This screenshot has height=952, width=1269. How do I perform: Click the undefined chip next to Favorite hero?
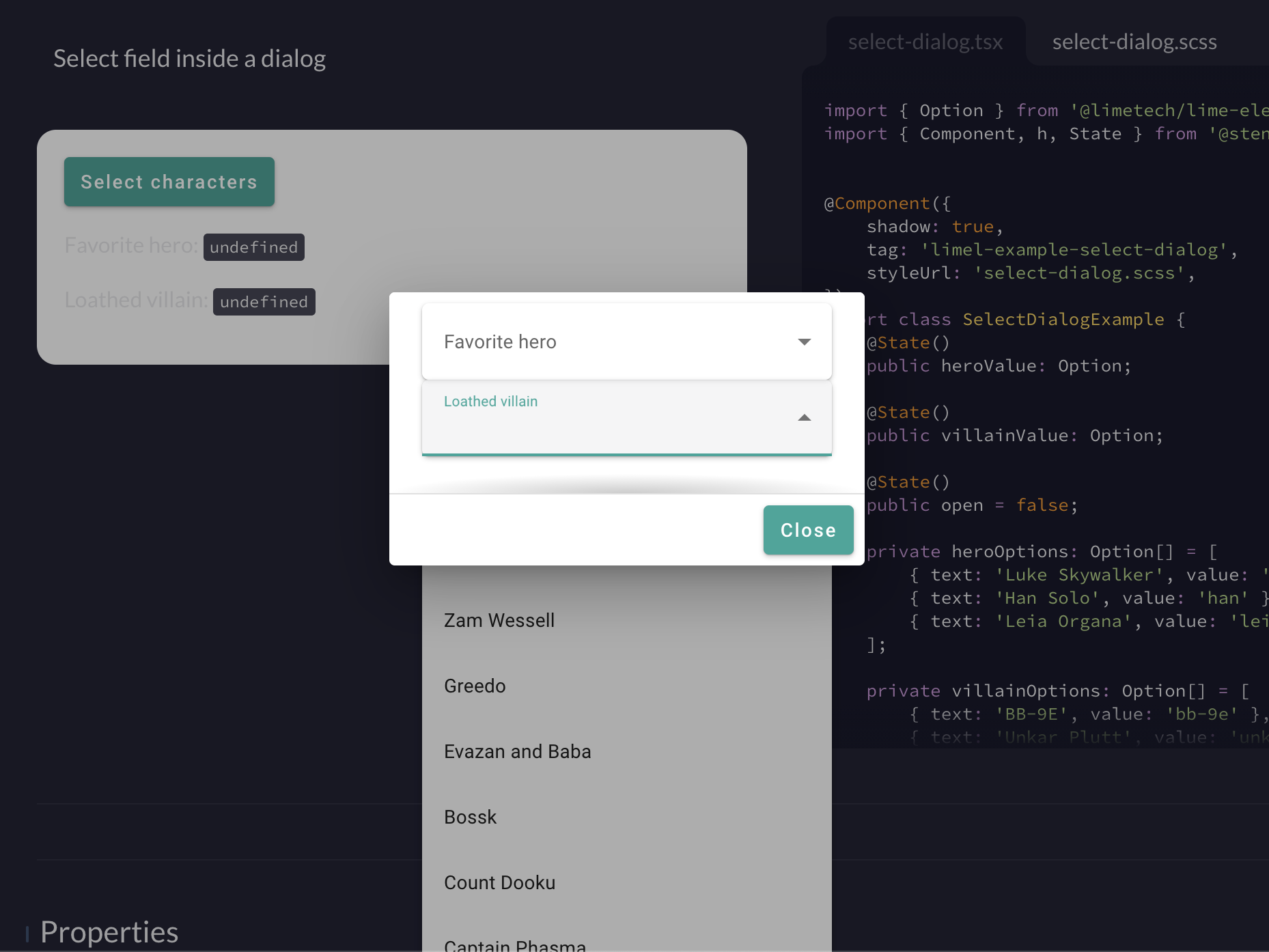pos(253,247)
